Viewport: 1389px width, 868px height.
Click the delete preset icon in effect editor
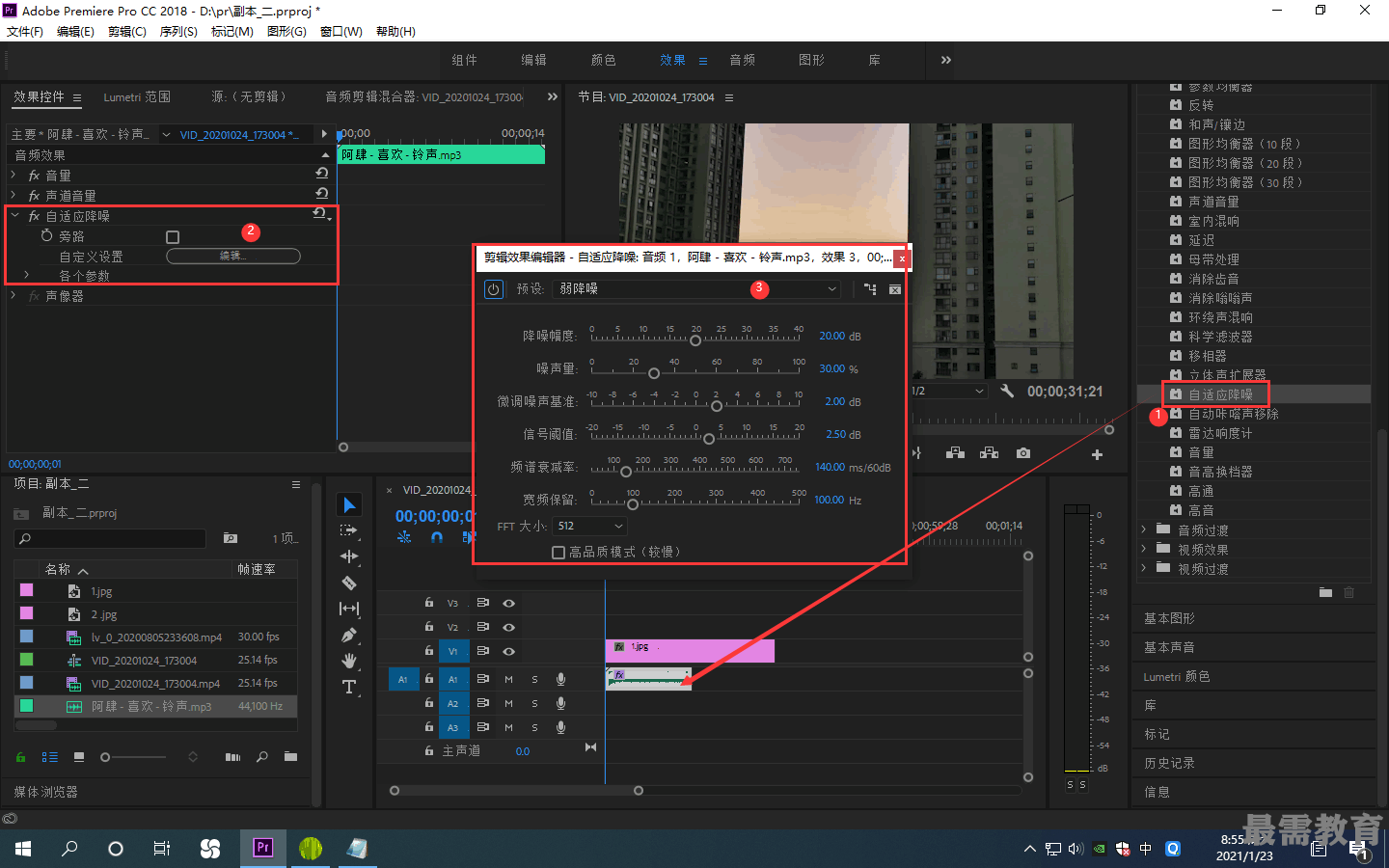point(895,289)
